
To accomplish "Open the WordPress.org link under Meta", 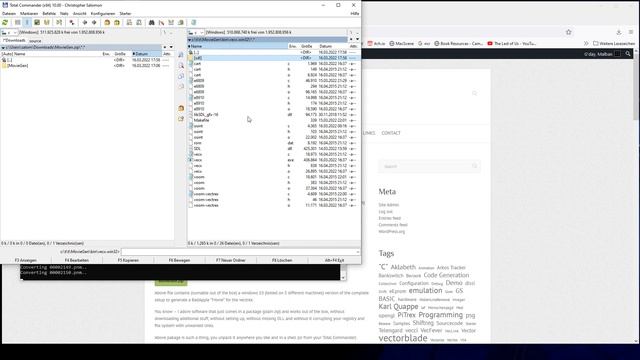I will tap(391, 231).
